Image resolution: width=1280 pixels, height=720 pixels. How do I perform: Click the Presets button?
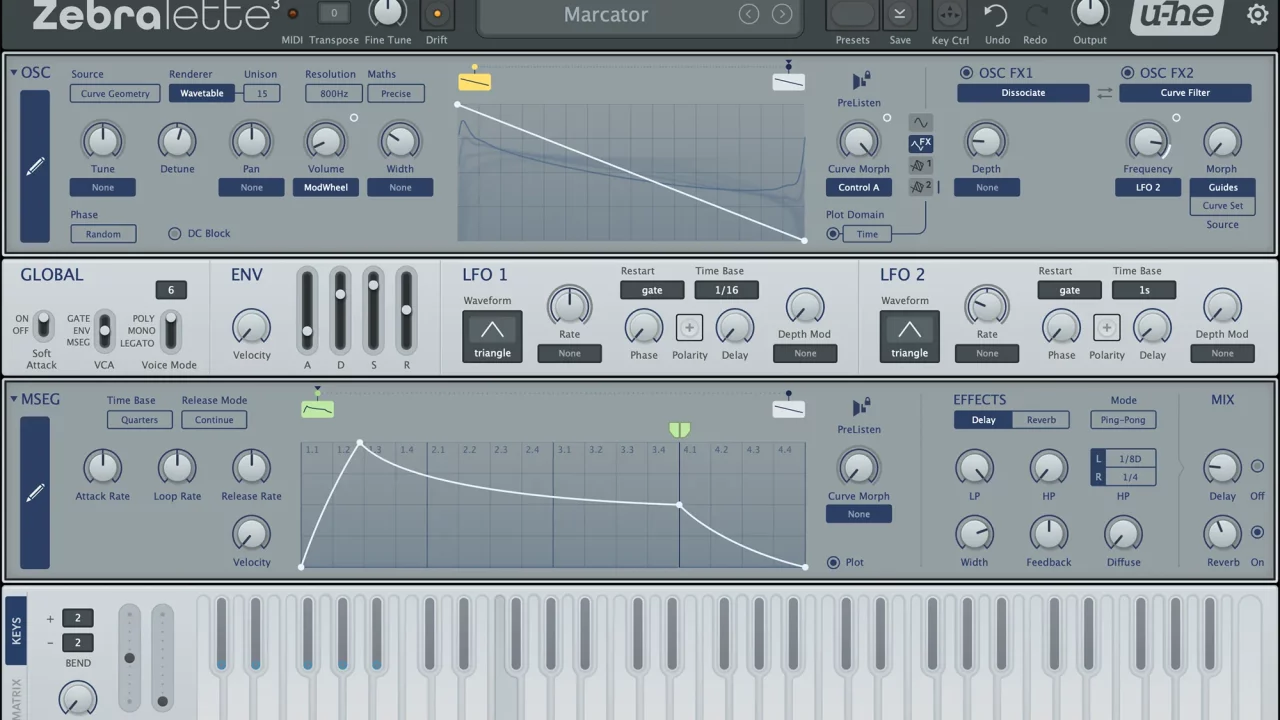pyautogui.click(x=852, y=15)
